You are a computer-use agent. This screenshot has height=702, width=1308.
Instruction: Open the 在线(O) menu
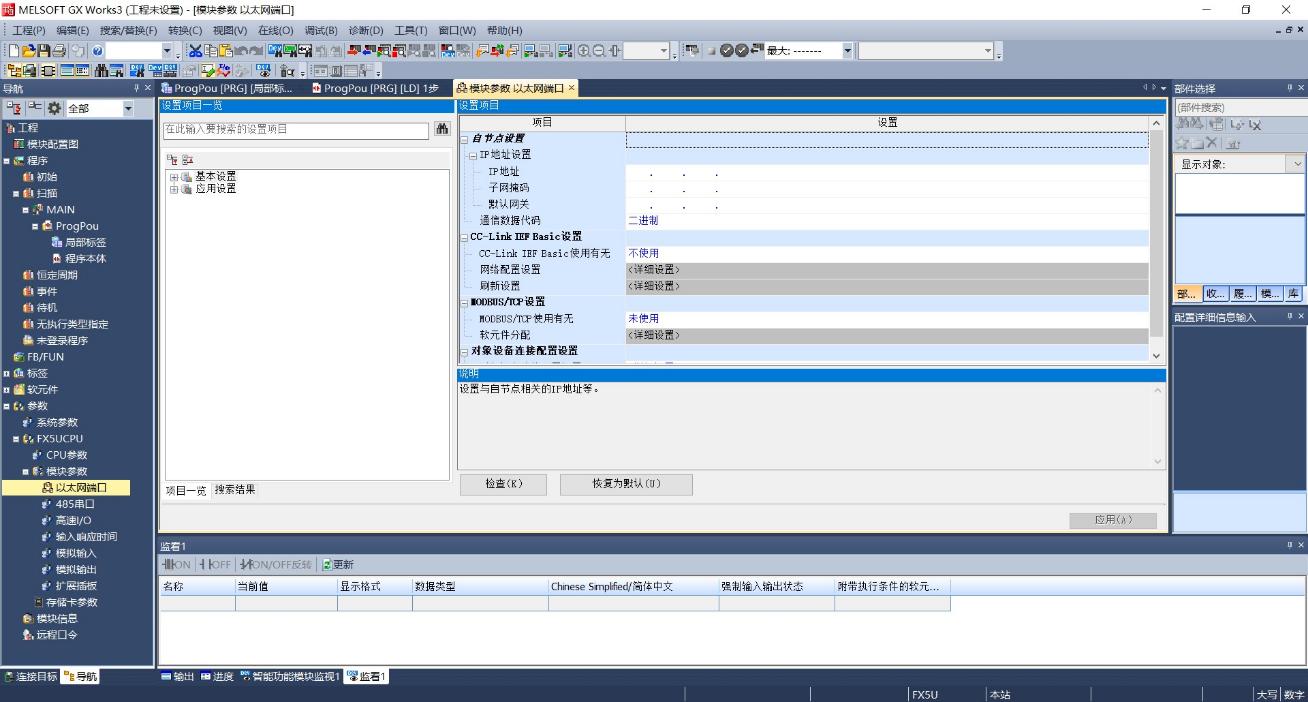(276, 30)
